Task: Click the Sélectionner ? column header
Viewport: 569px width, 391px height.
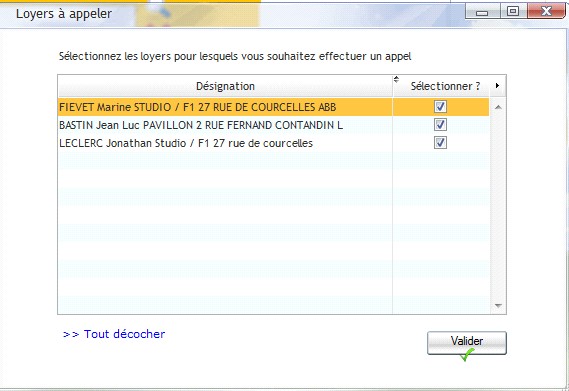Action: point(445,86)
